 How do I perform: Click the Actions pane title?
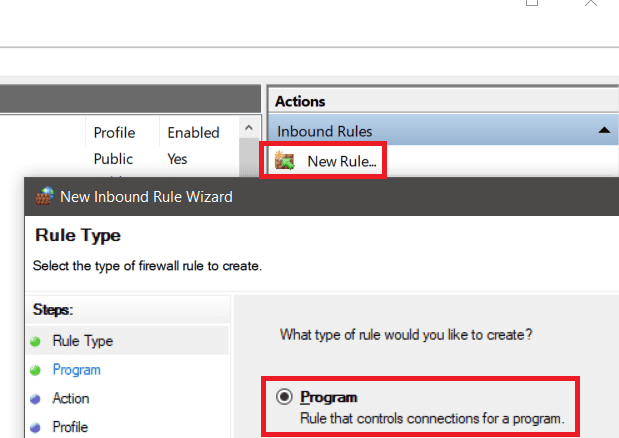[x=300, y=101]
